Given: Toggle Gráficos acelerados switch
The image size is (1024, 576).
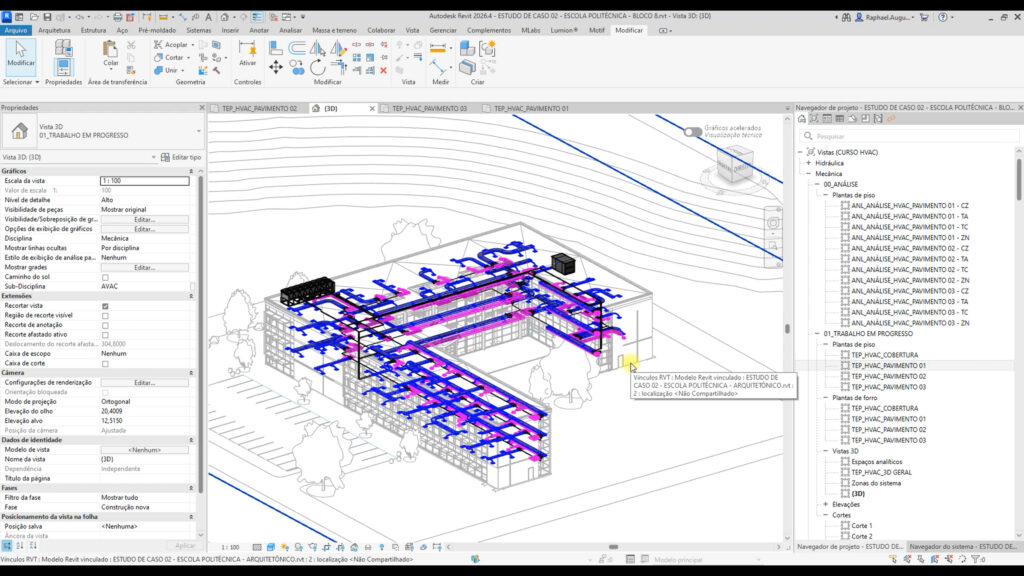Looking at the screenshot, I should (x=692, y=132).
